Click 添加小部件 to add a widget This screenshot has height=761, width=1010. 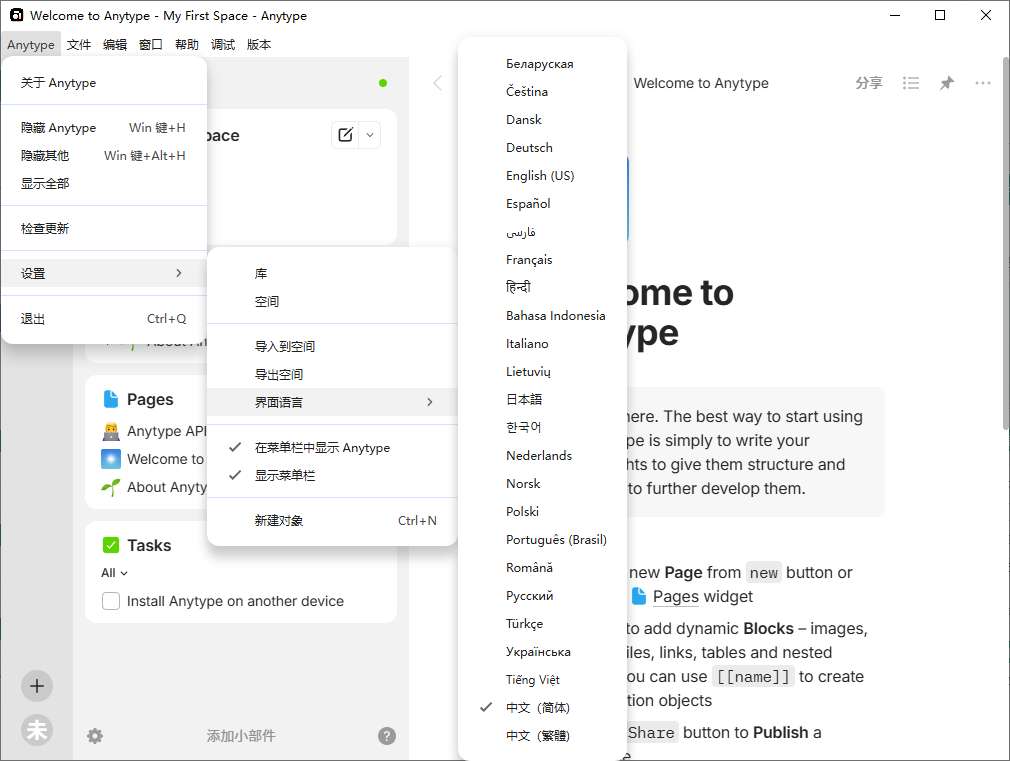[241, 736]
